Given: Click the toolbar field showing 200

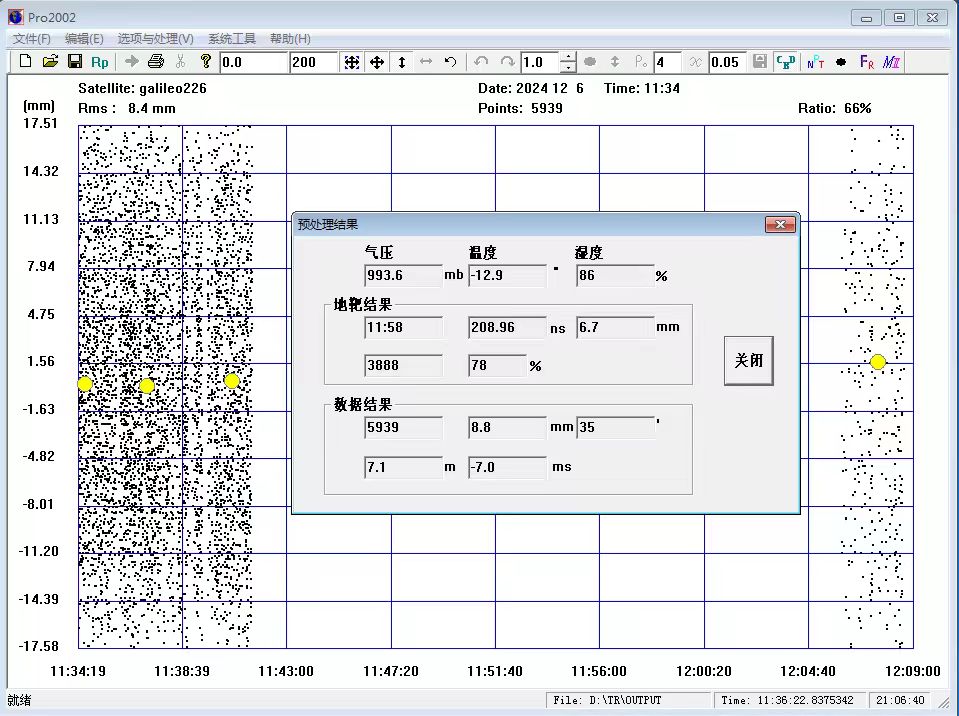Looking at the screenshot, I should (314, 62).
